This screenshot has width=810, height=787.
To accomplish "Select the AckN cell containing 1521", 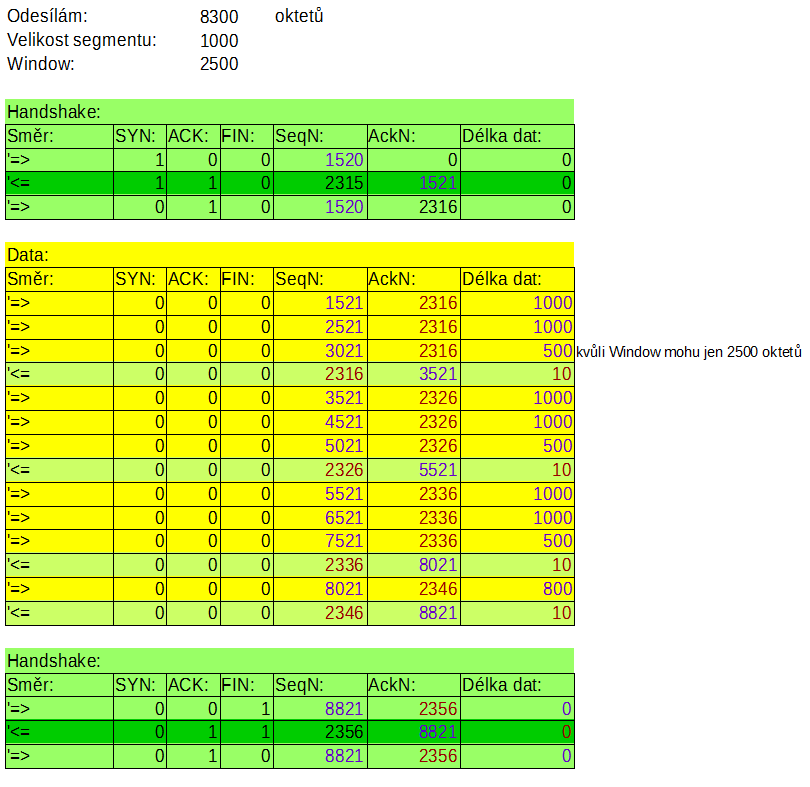I will coord(413,183).
